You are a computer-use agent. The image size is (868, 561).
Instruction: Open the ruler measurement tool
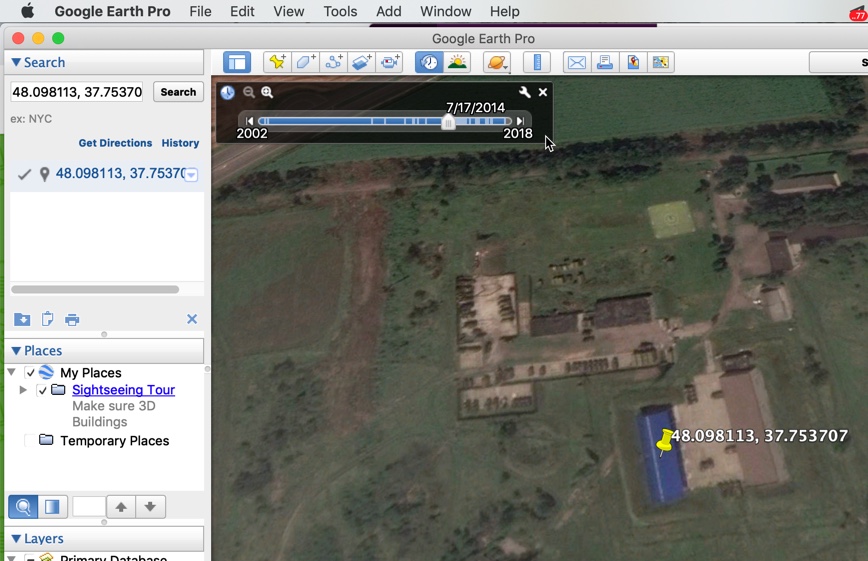coord(536,62)
